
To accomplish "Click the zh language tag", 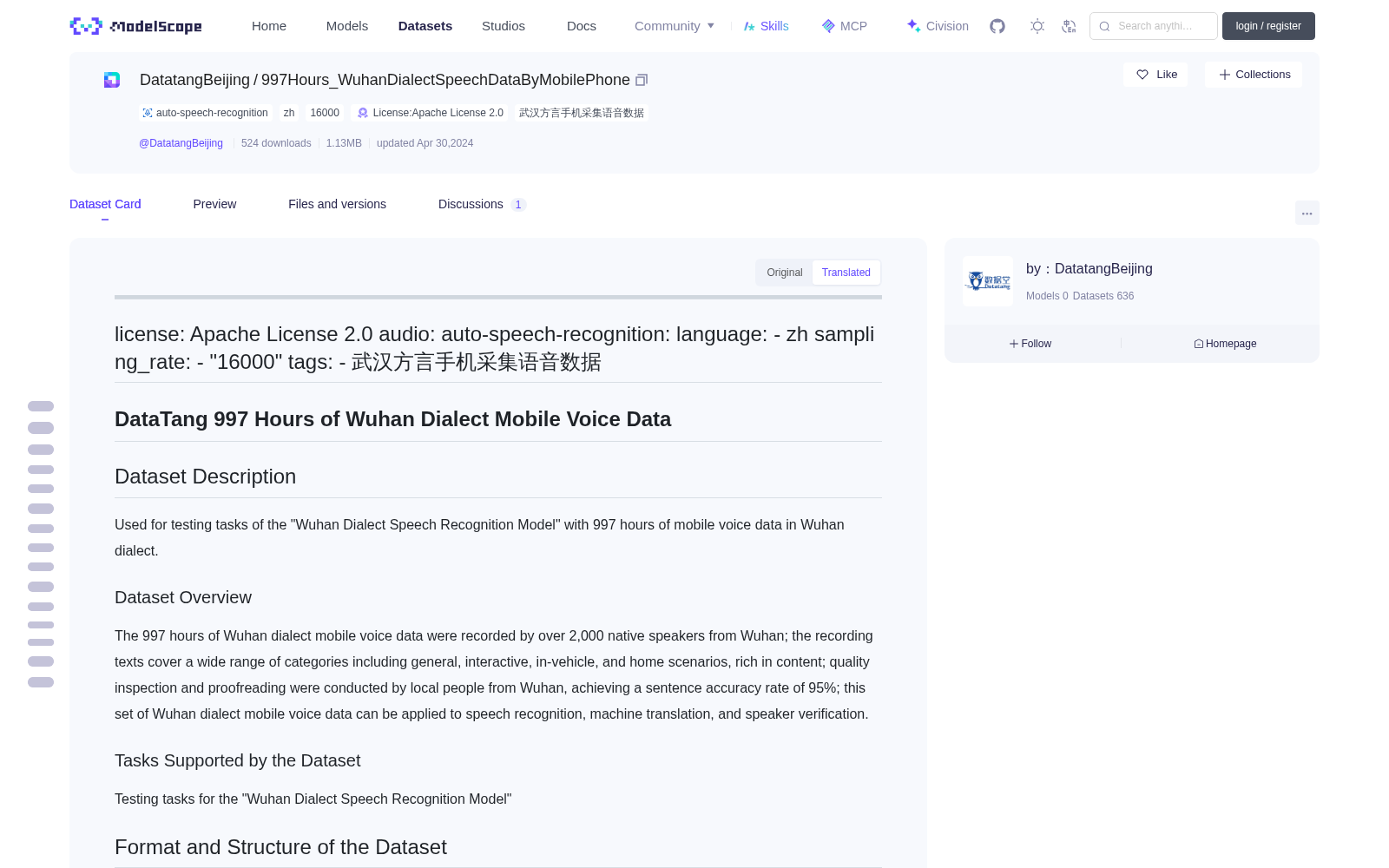I will coord(289,113).
